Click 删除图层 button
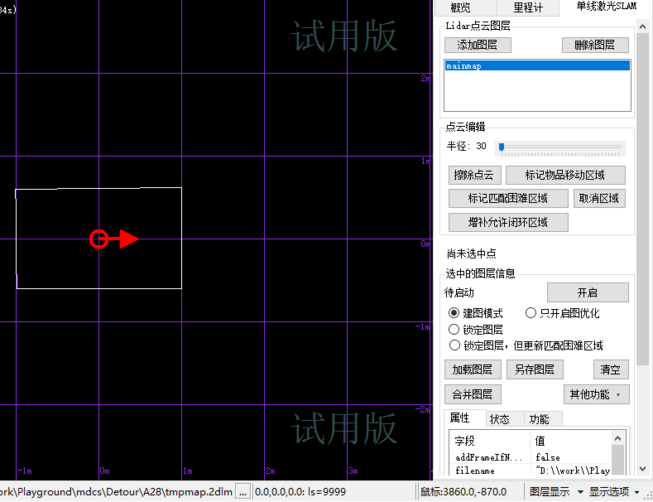This screenshot has width=653, height=502. tap(595, 45)
